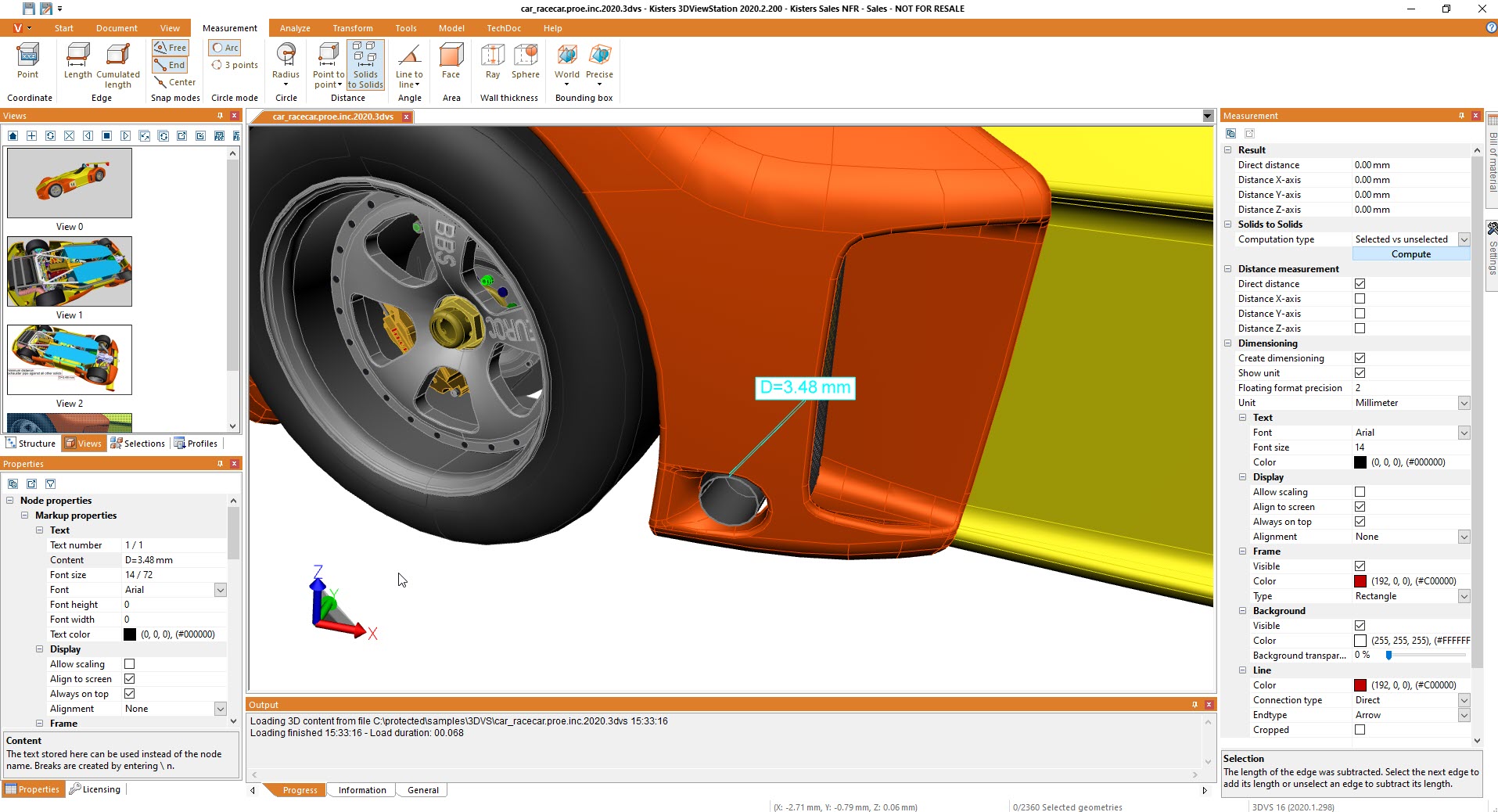Pin the Measurement panel
Viewport: 1498px width, 812px height.
tap(1461, 116)
